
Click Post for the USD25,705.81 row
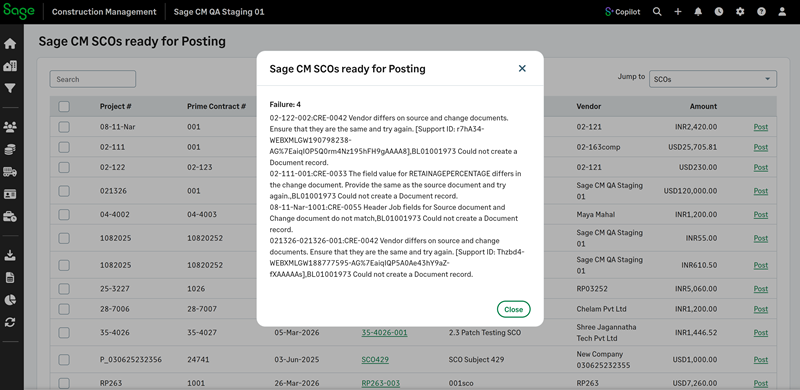coord(760,147)
